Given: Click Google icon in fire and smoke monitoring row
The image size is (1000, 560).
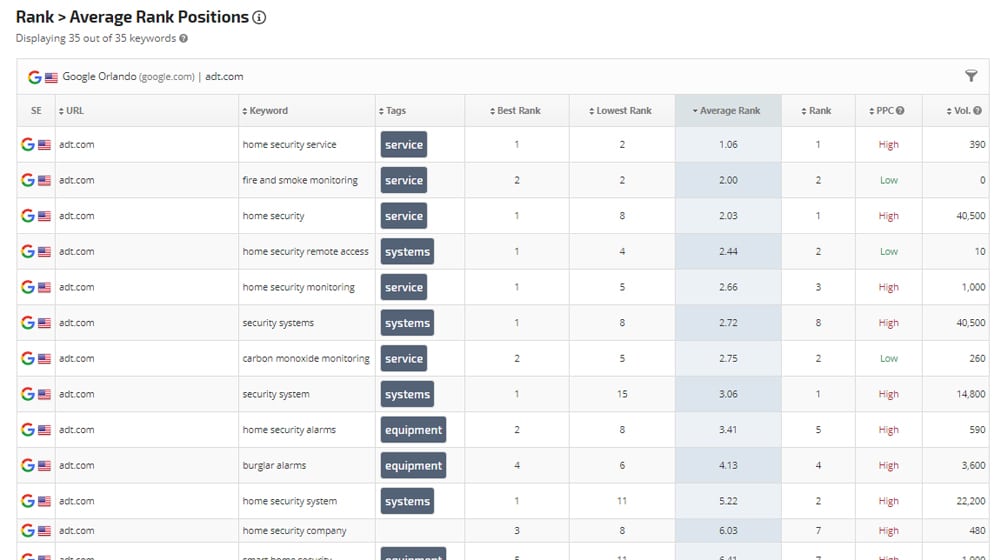Looking at the screenshot, I should [27, 180].
